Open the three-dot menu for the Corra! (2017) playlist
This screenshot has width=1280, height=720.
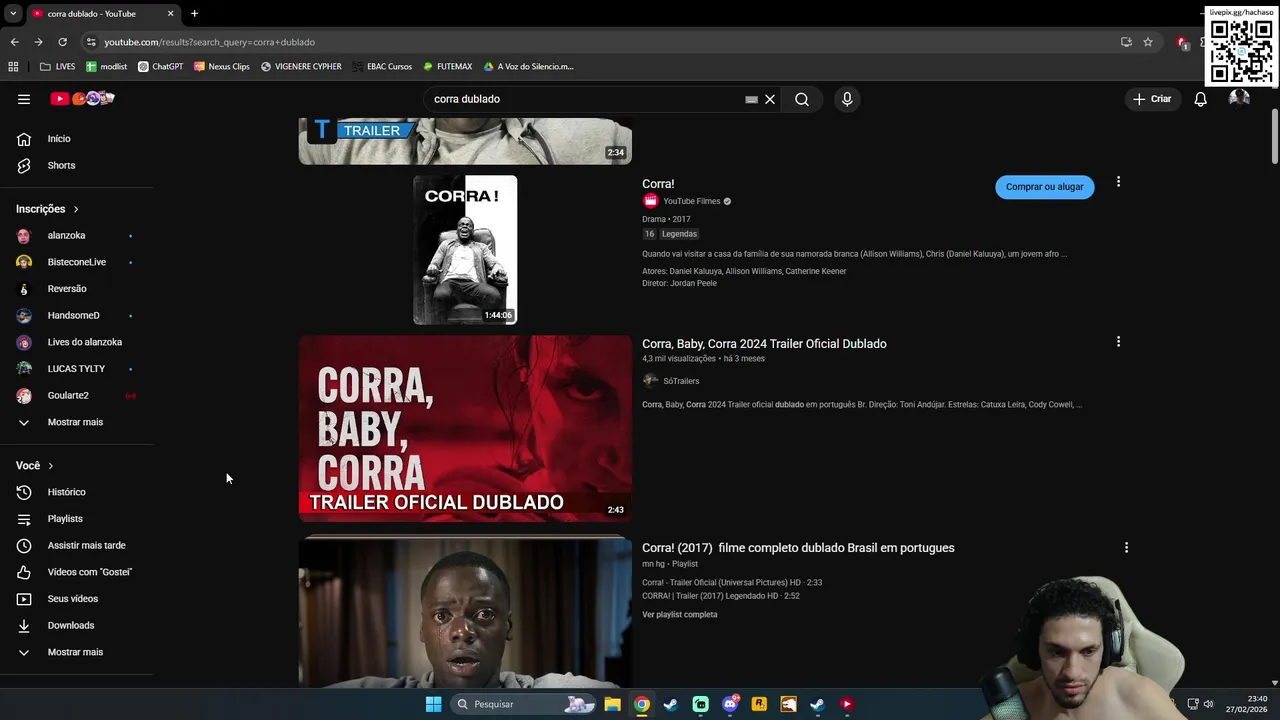tap(1126, 547)
